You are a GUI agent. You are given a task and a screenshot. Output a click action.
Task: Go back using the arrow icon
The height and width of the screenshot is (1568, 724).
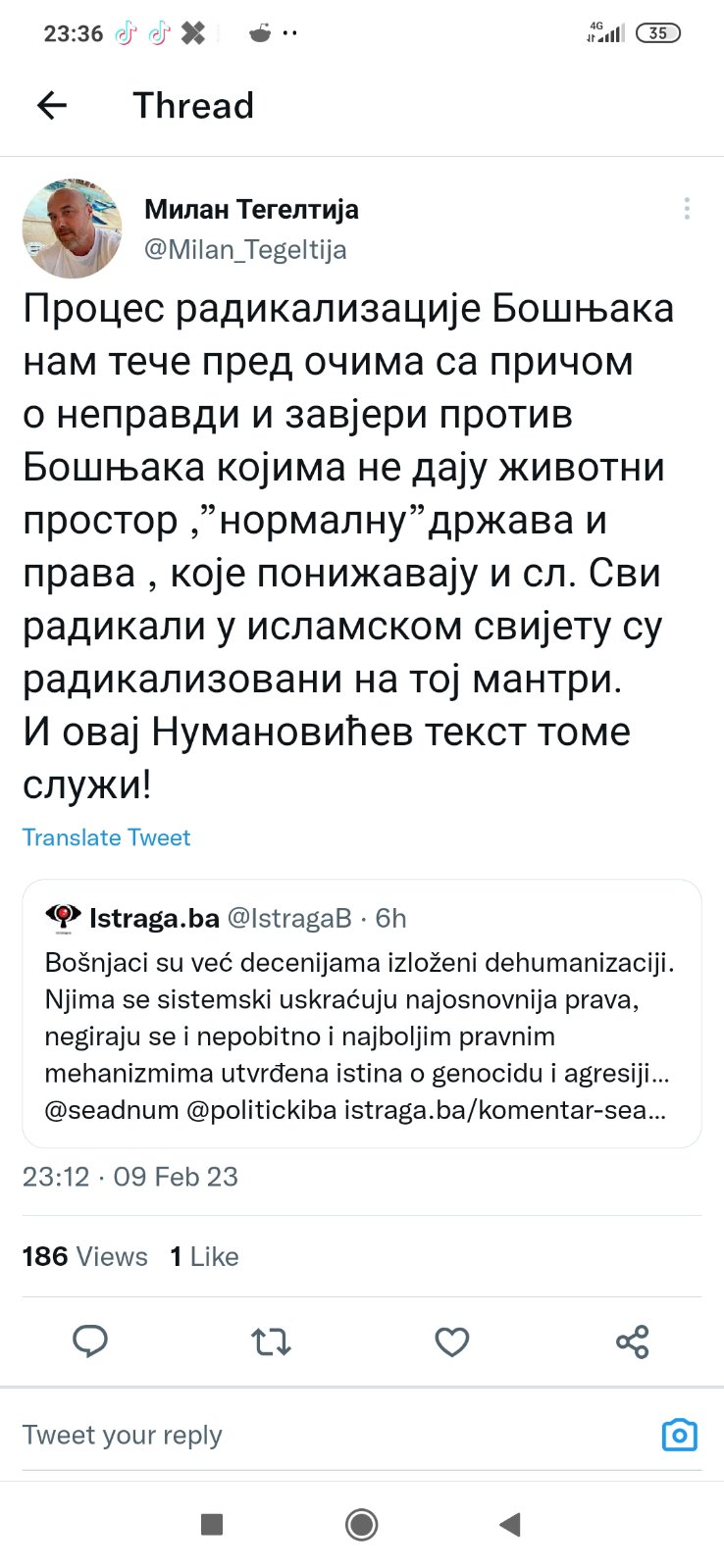tap(51, 105)
